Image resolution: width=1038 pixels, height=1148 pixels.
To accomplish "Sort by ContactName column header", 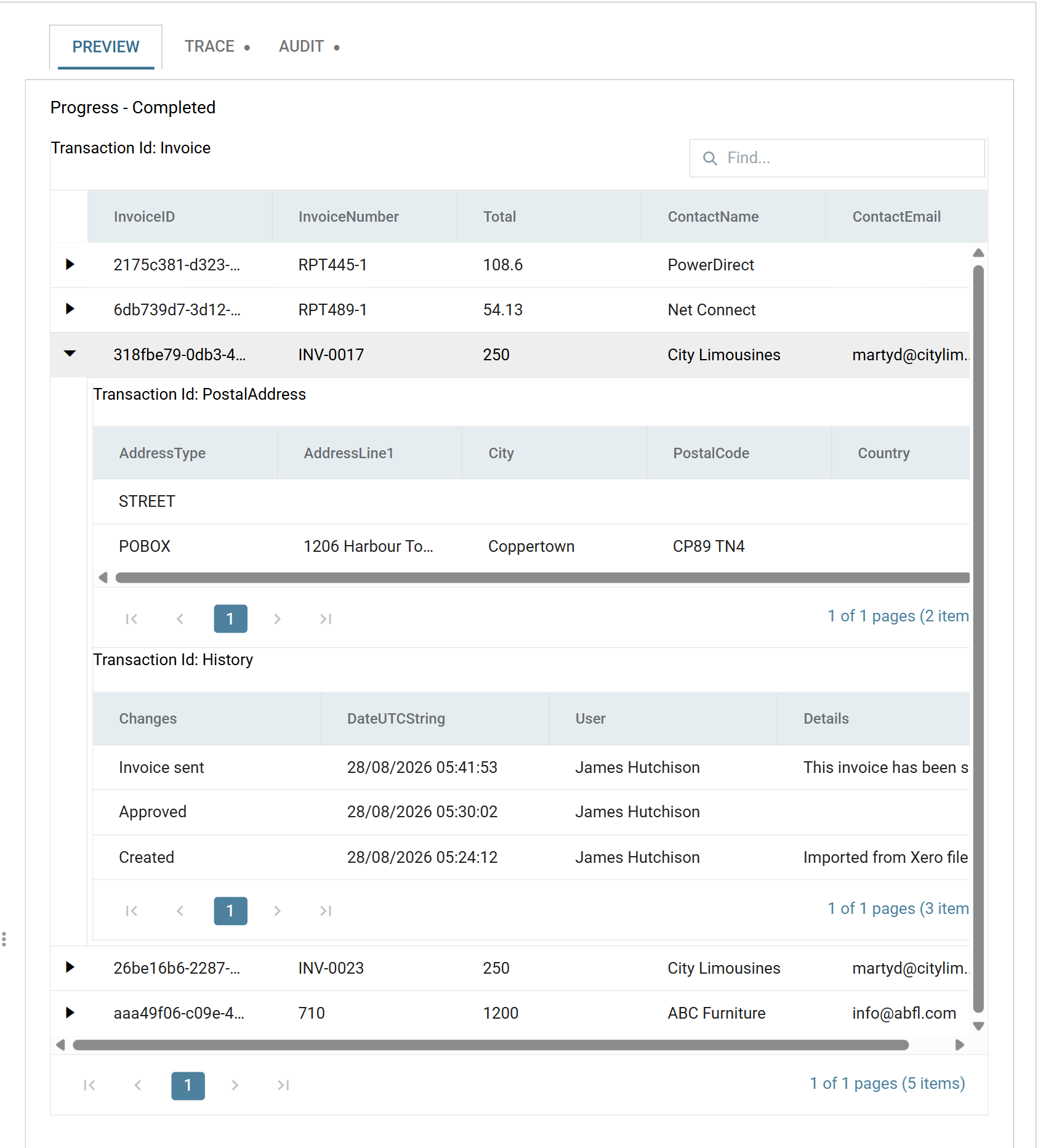I will [x=734, y=217].
